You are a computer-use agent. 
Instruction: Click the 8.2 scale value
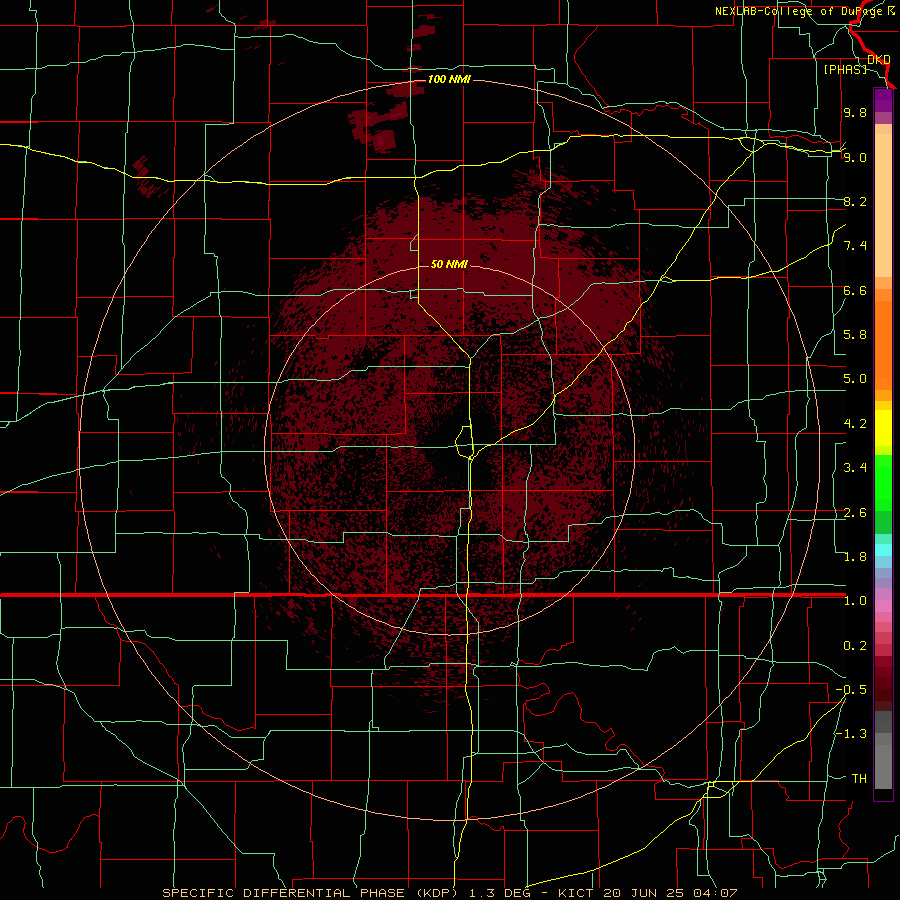(855, 201)
